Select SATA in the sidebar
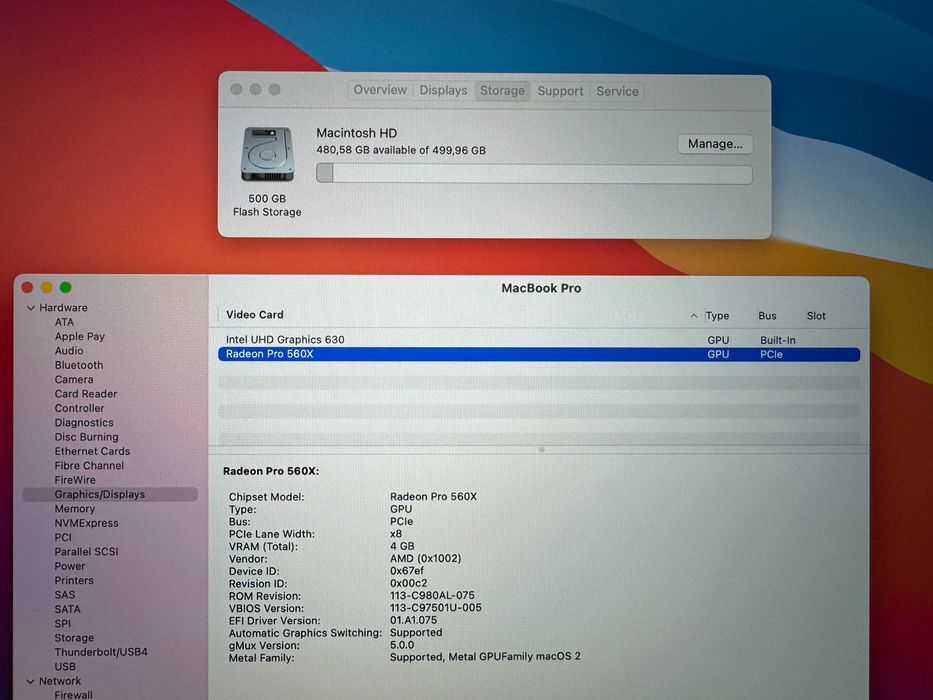Screen dimensions: 933x700 click(x=67, y=609)
